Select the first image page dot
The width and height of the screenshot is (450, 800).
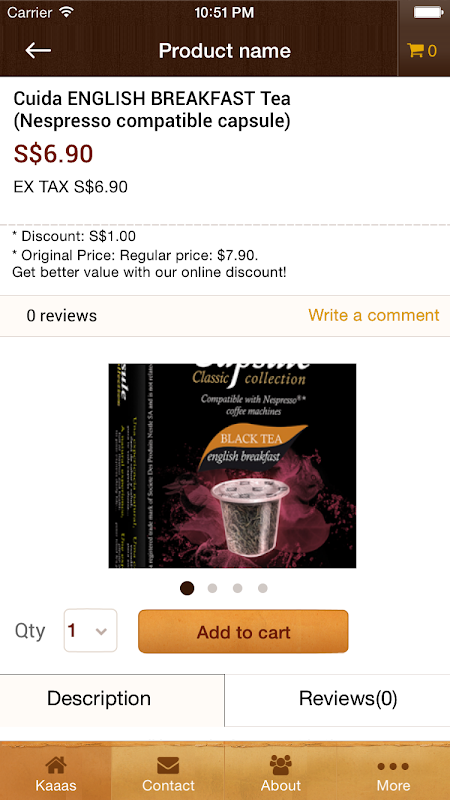coord(187,588)
